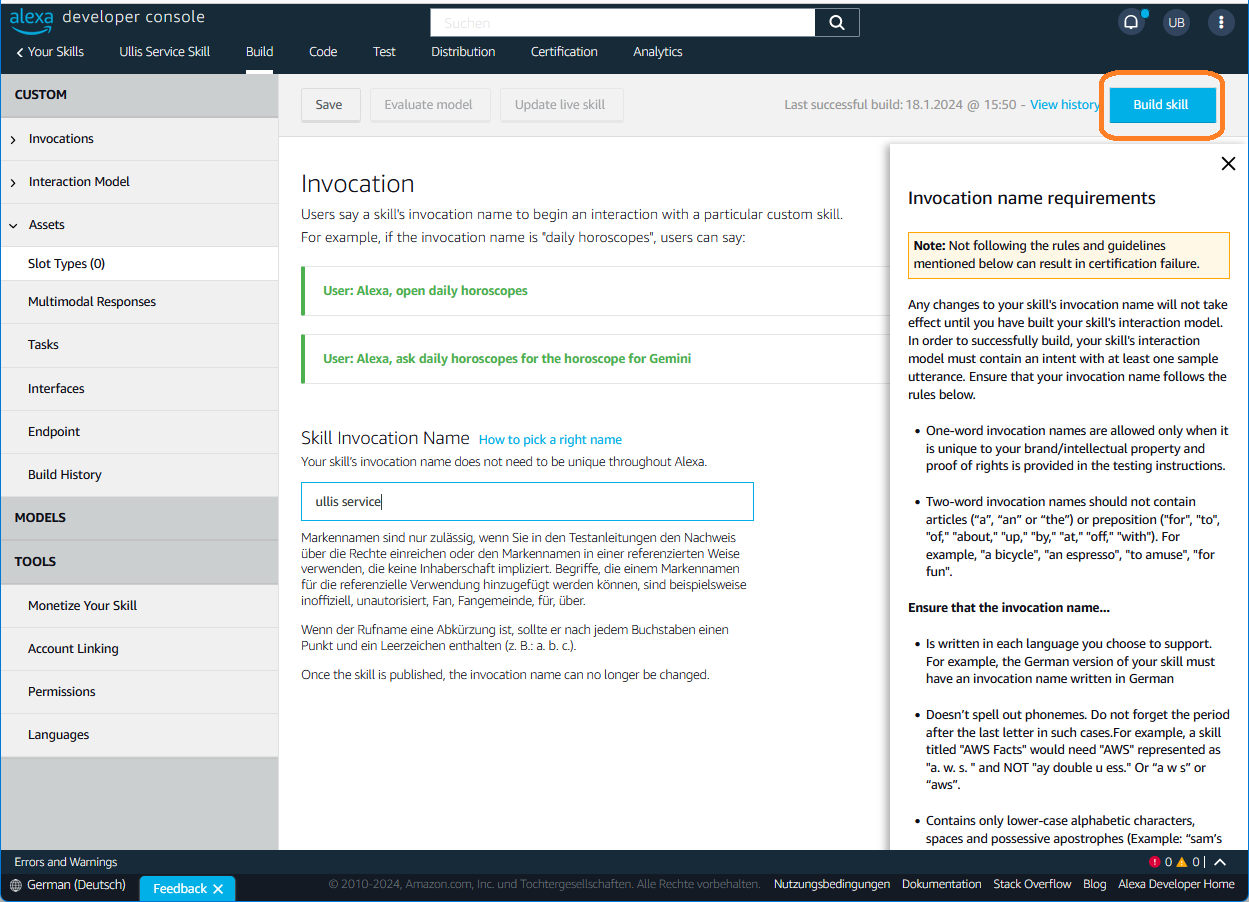Click the search magnifier button

837,22
